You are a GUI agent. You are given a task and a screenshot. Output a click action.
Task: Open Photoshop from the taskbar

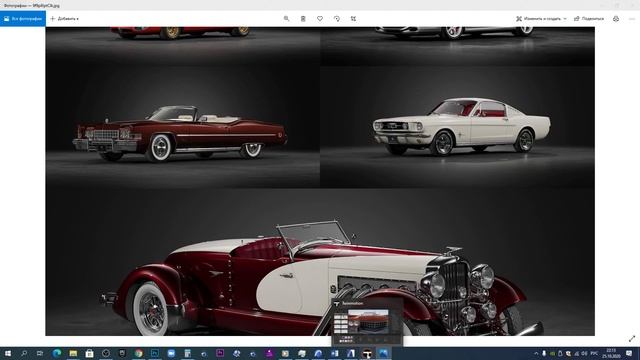tap(155, 353)
